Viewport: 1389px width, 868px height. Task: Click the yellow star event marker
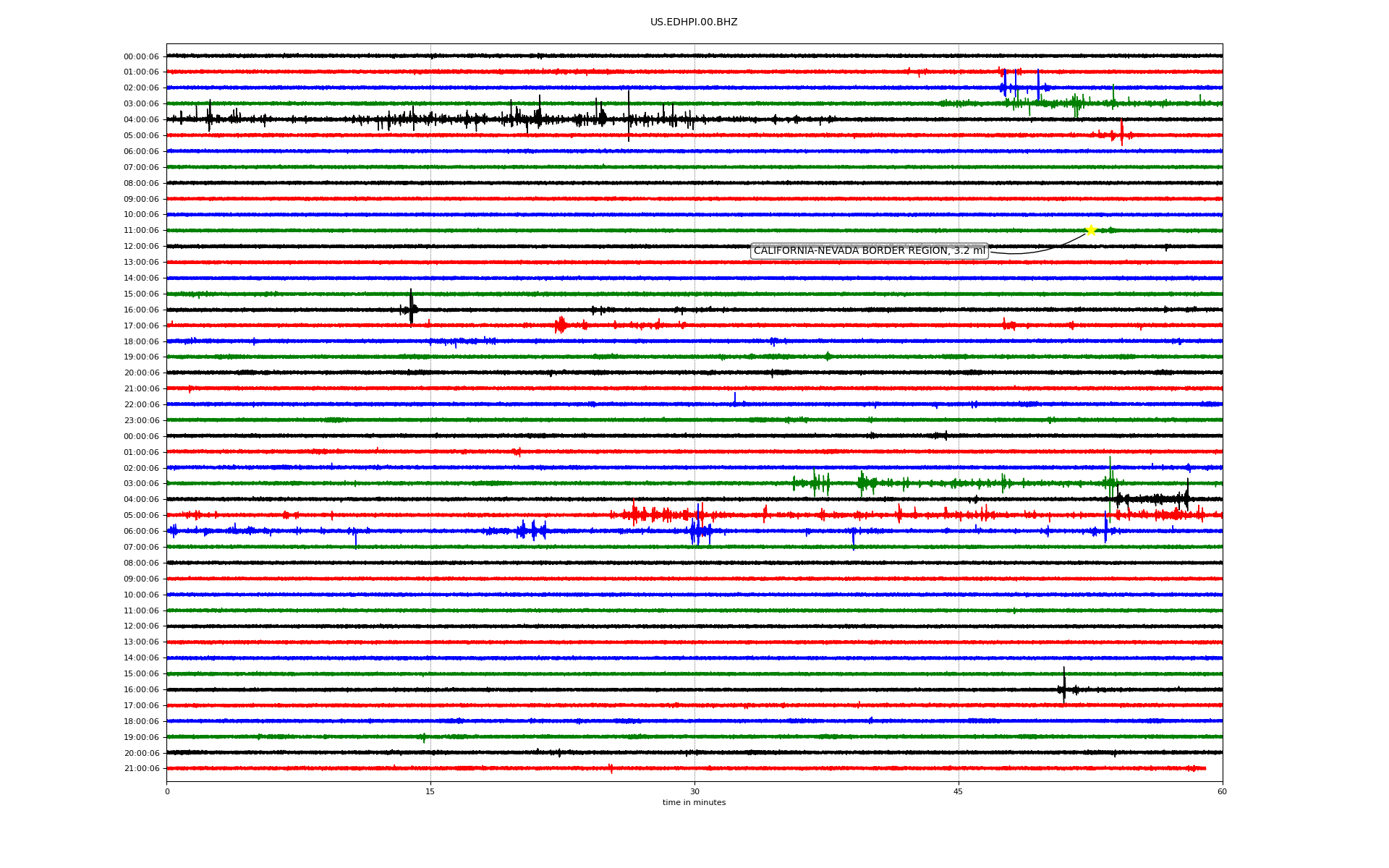[x=1090, y=230]
